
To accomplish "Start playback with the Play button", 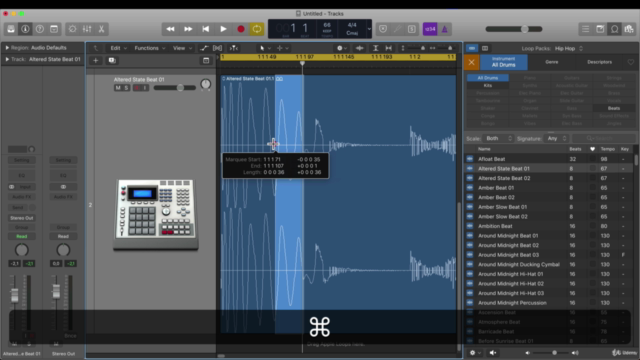I will [223, 29].
